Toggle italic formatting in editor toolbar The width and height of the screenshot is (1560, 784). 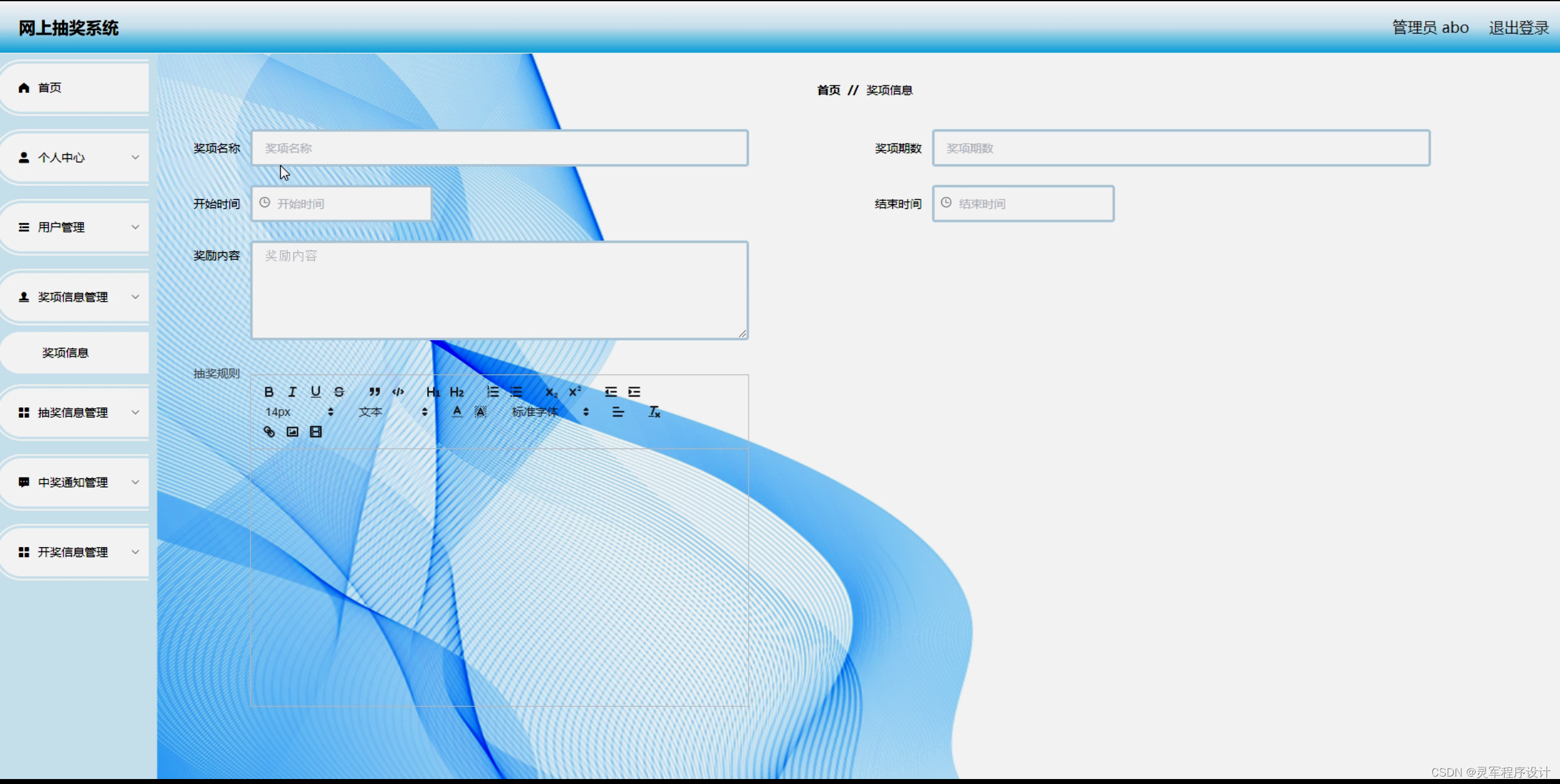tap(292, 392)
